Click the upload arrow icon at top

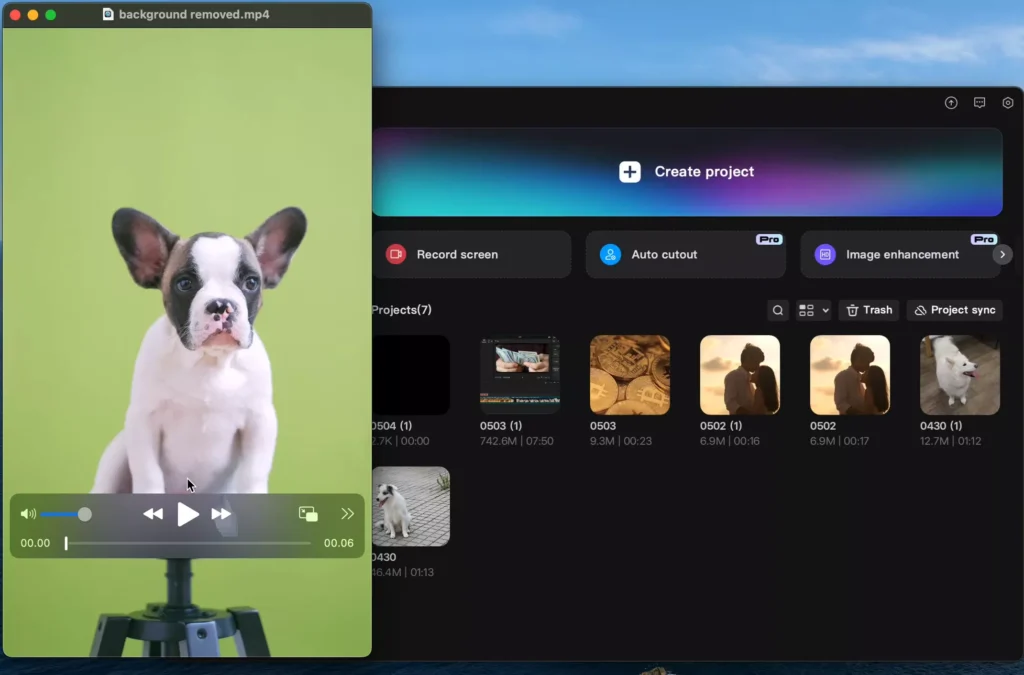pyautogui.click(x=951, y=102)
